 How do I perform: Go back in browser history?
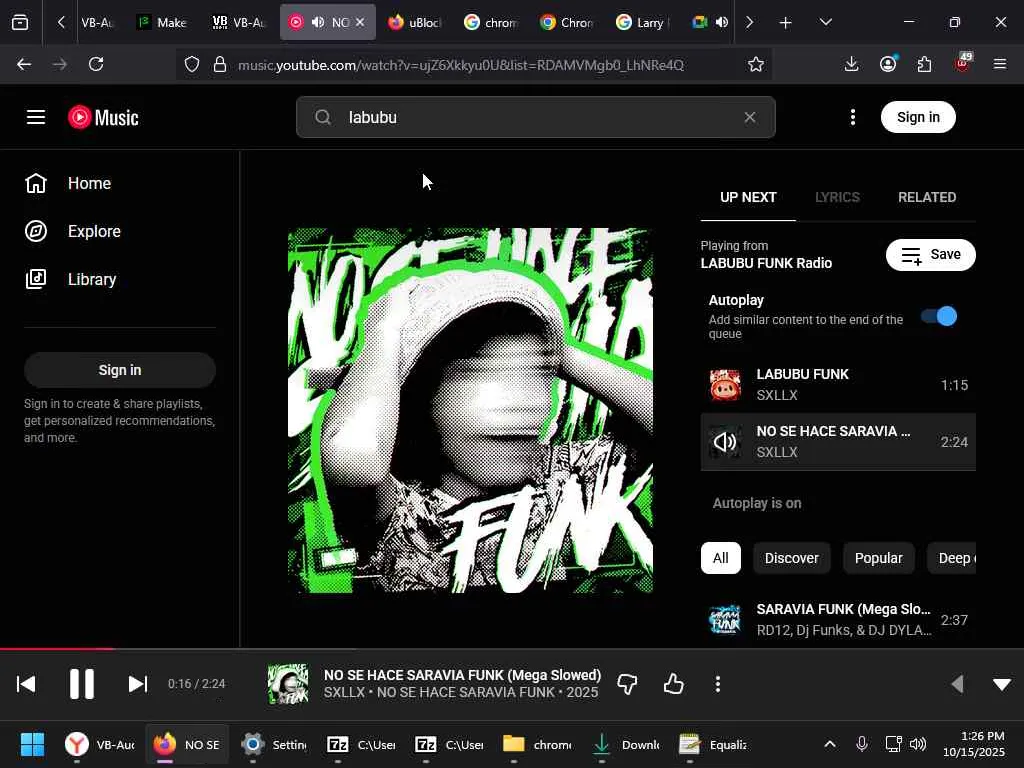pyautogui.click(x=24, y=64)
